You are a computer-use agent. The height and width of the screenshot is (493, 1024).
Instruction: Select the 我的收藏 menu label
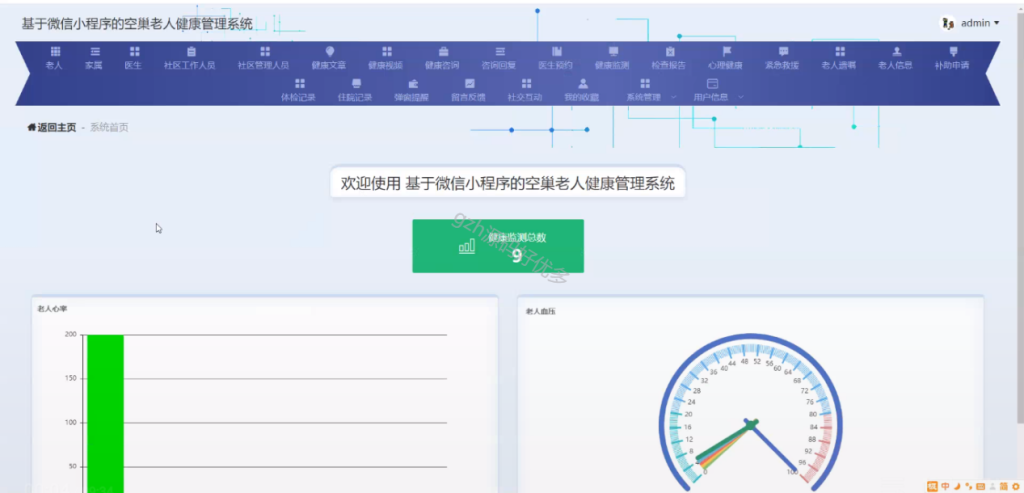(x=583, y=97)
